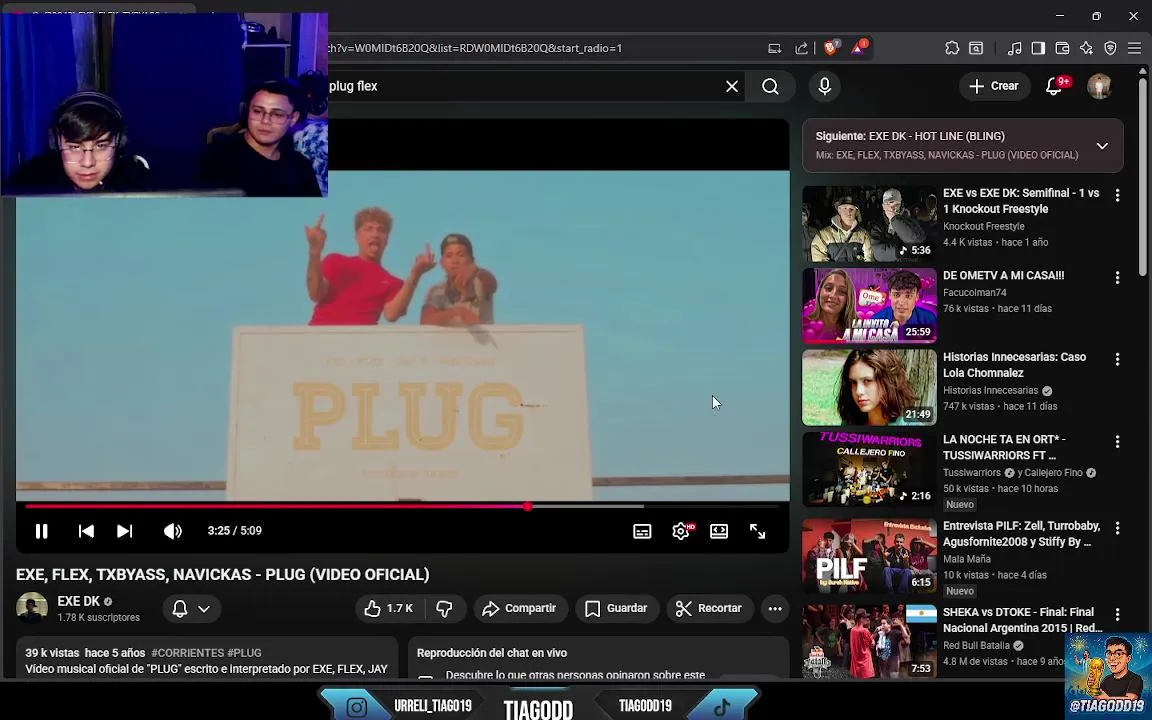This screenshot has height=720, width=1152.
Task: Open Historias Innecesarias Lola Chomnalez thumbnail
Action: (x=869, y=387)
